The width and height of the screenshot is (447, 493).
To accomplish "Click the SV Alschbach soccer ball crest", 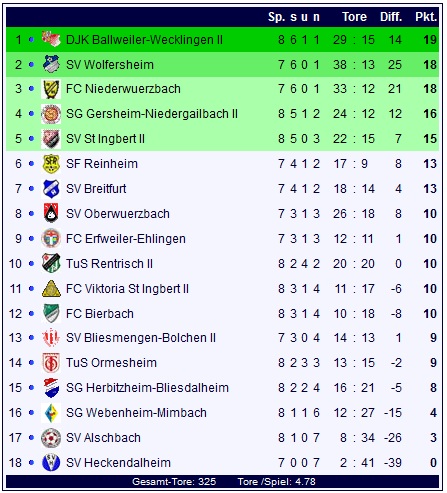I will [x=51, y=438].
